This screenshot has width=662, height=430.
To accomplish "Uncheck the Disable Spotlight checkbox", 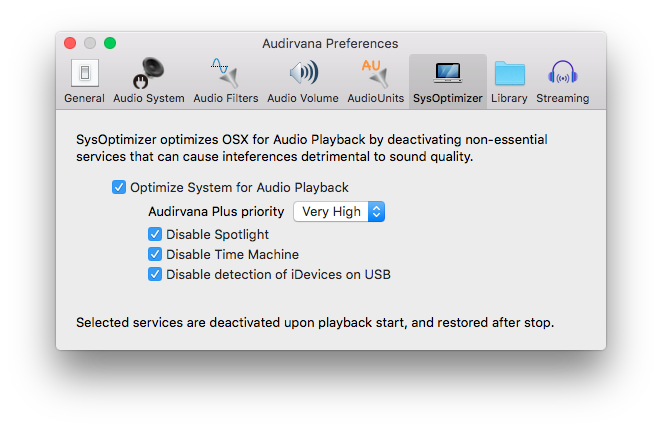I will (155, 234).
